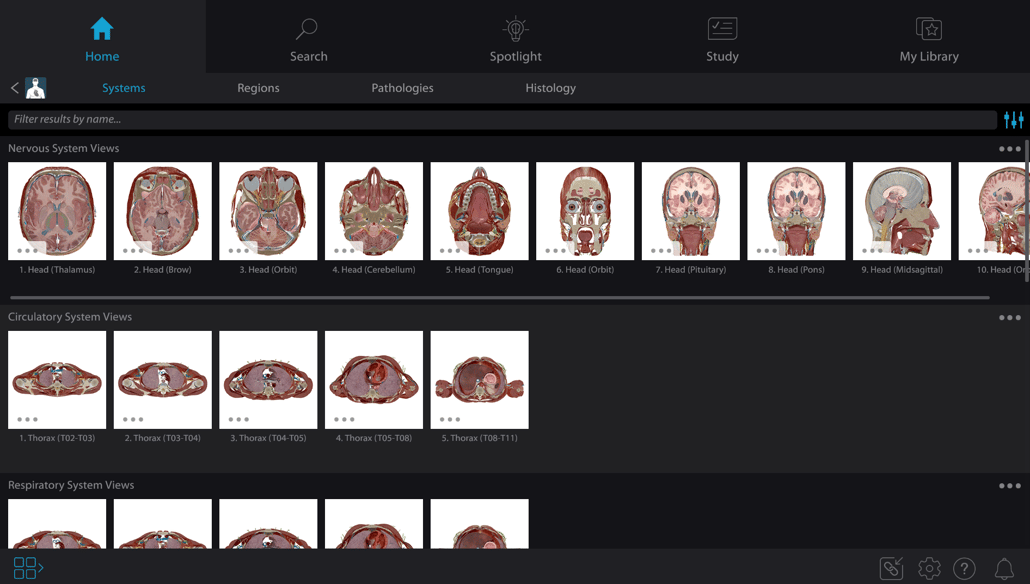Open the Pathologies tab
This screenshot has width=1030, height=584.
click(402, 87)
